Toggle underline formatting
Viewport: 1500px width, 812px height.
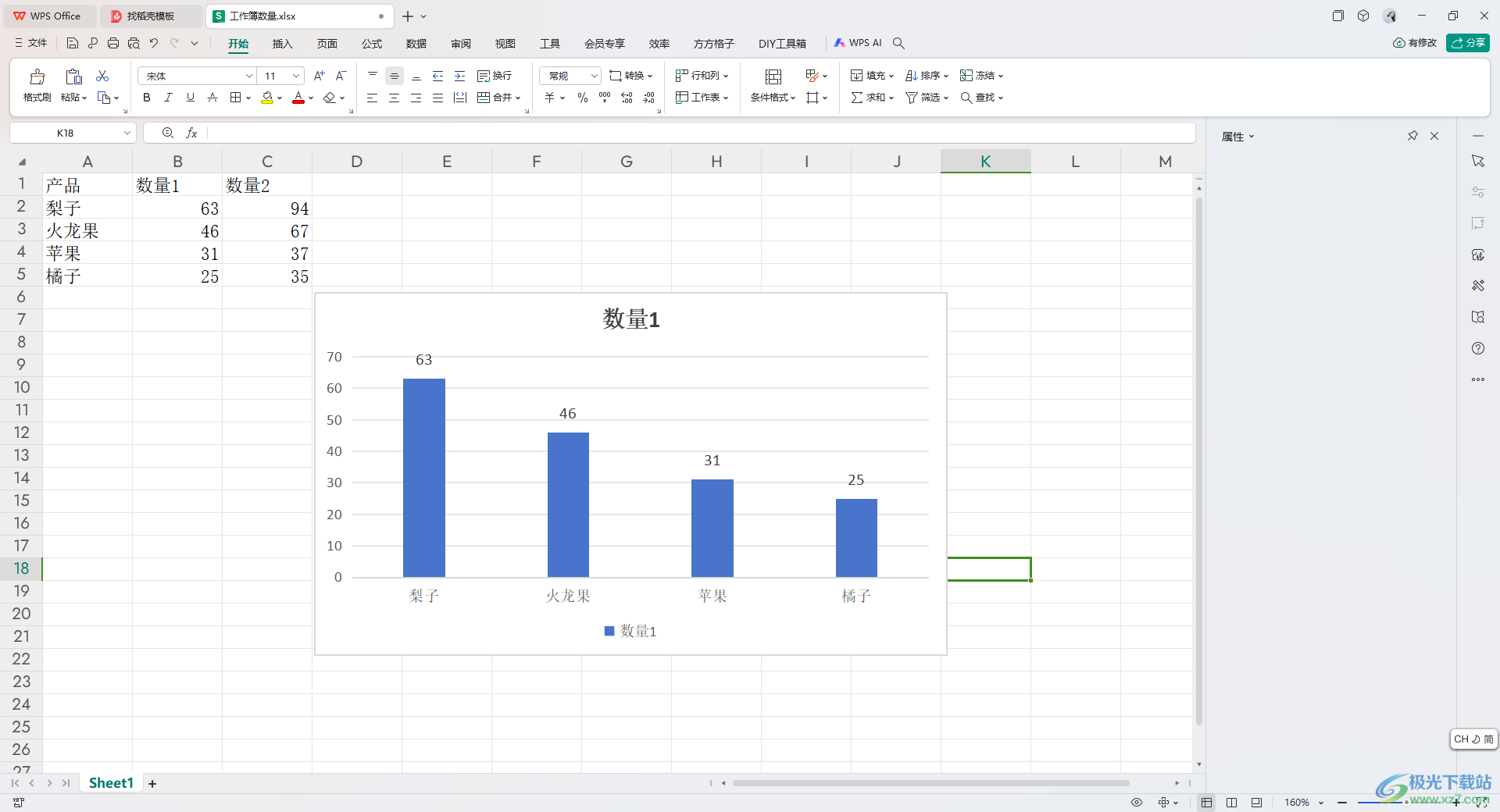pos(190,98)
